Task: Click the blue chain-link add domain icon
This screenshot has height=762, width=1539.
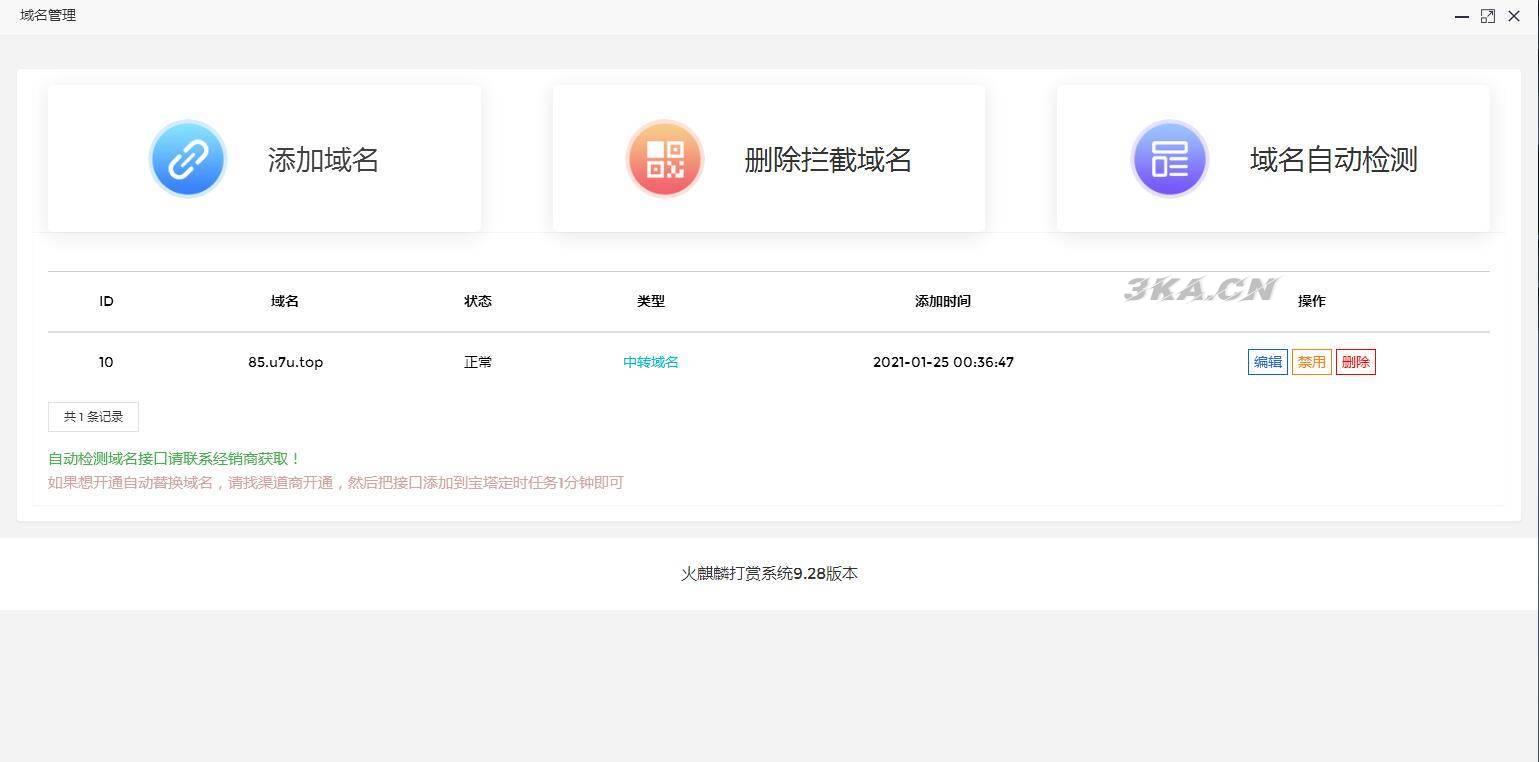Action: [188, 159]
